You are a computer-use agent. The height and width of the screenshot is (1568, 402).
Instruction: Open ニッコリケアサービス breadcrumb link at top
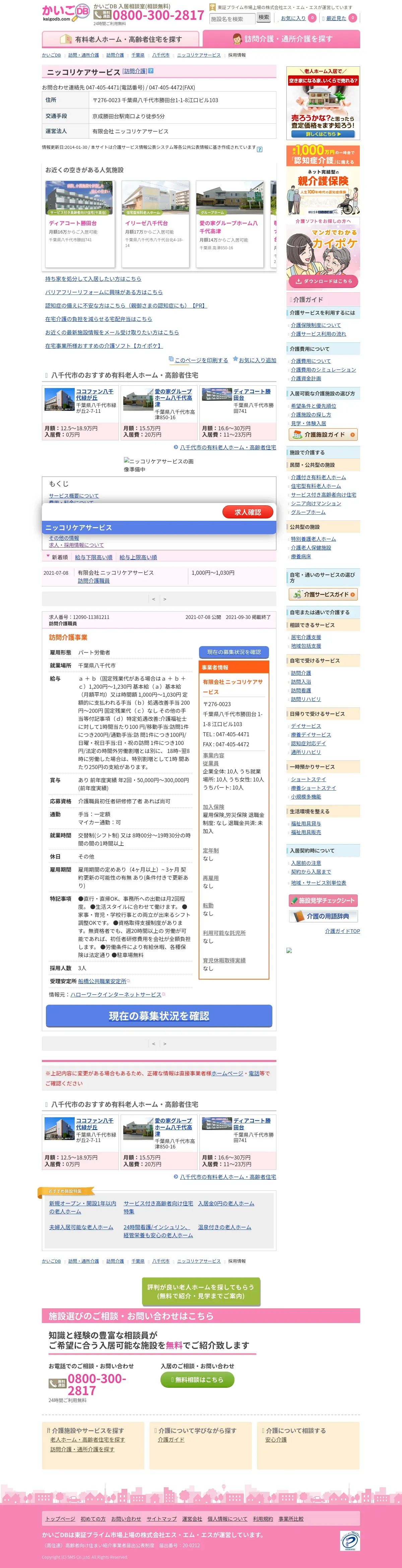pyautogui.click(x=199, y=55)
